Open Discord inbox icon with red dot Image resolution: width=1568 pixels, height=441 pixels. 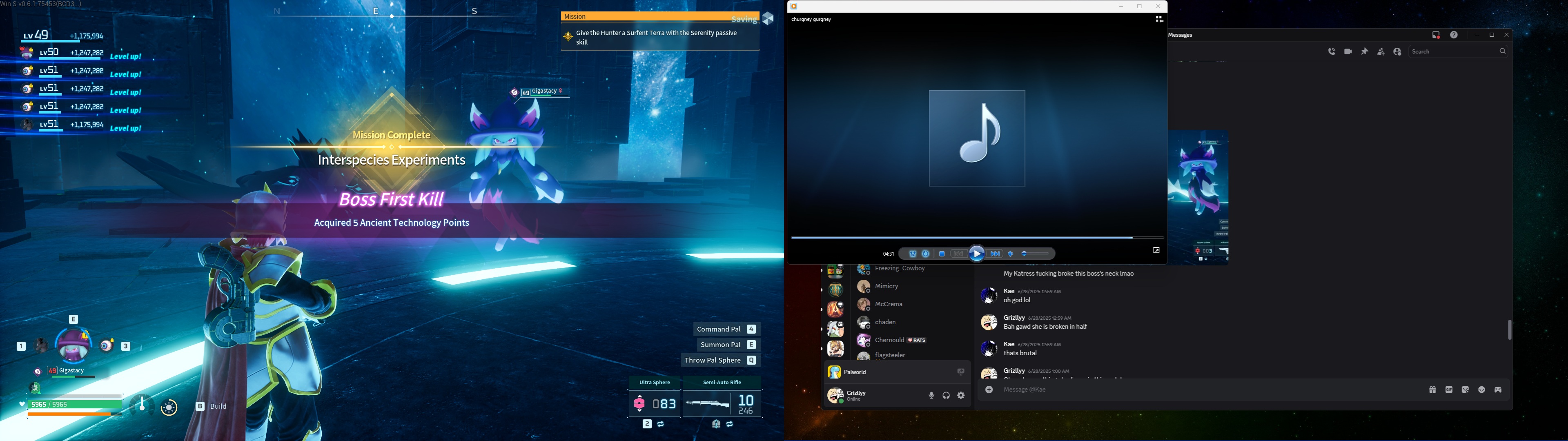(x=1436, y=36)
